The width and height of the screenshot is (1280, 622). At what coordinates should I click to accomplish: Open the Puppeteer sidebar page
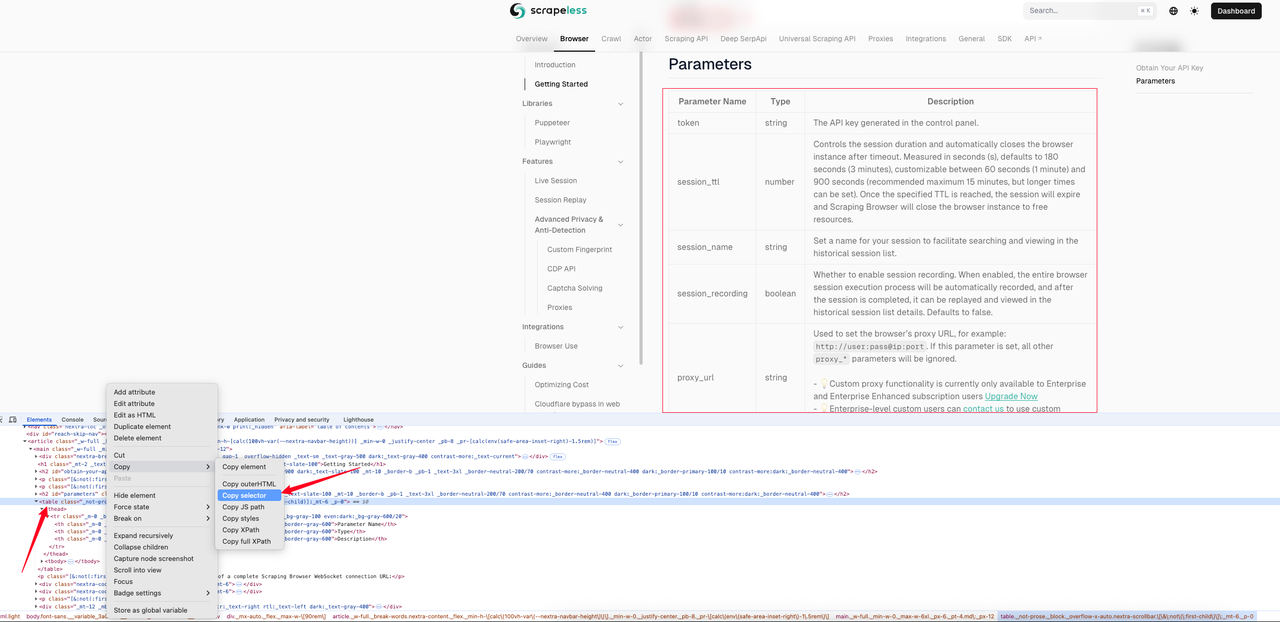(x=552, y=123)
